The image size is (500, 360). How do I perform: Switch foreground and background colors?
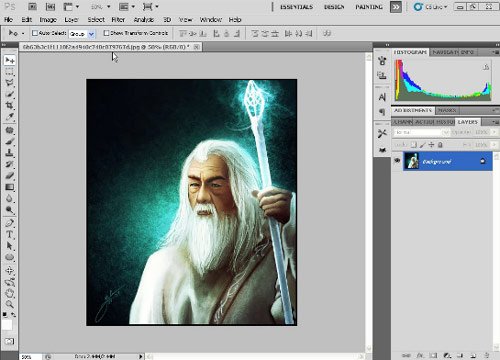click(x=13, y=314)
